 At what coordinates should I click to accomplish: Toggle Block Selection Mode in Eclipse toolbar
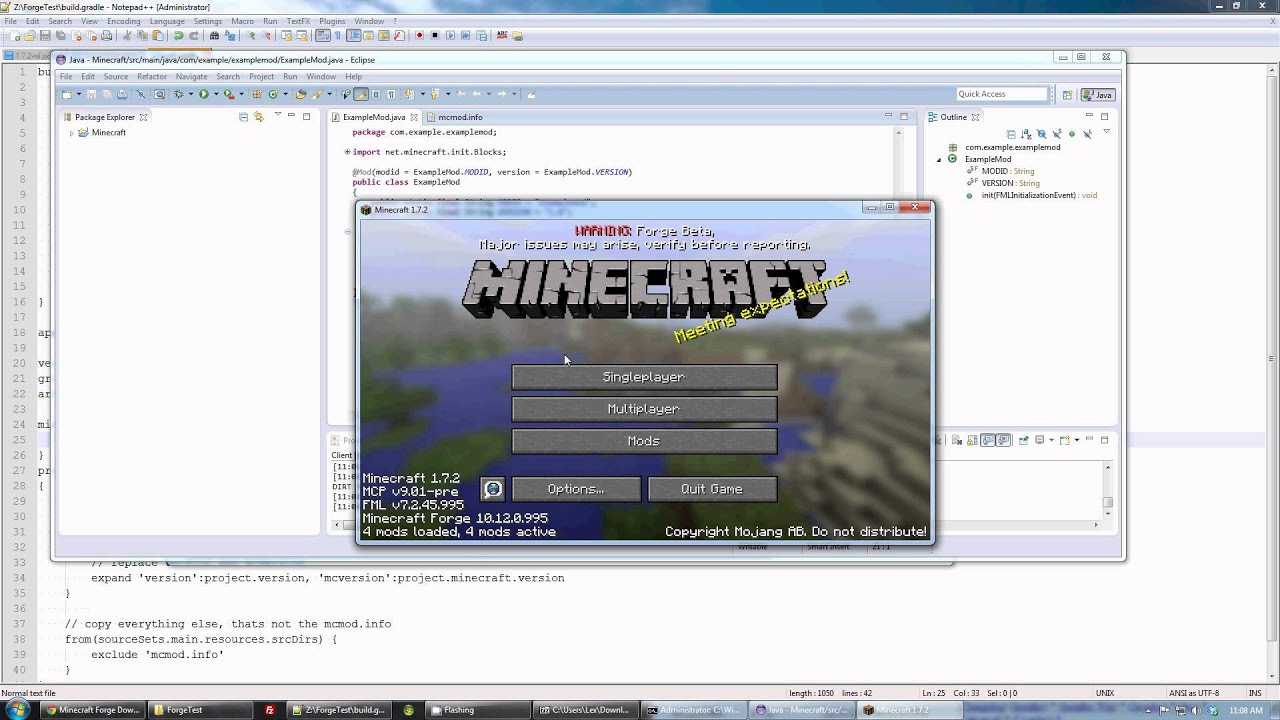(x=376, y=94)
